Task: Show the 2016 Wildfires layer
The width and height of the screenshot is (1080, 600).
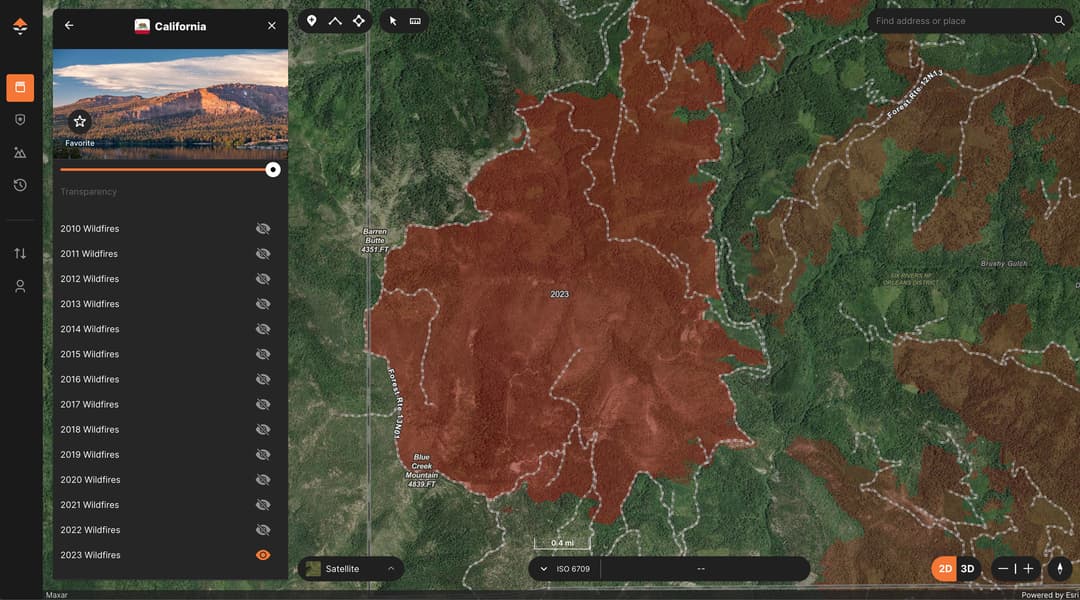Action: click(263, 380)
